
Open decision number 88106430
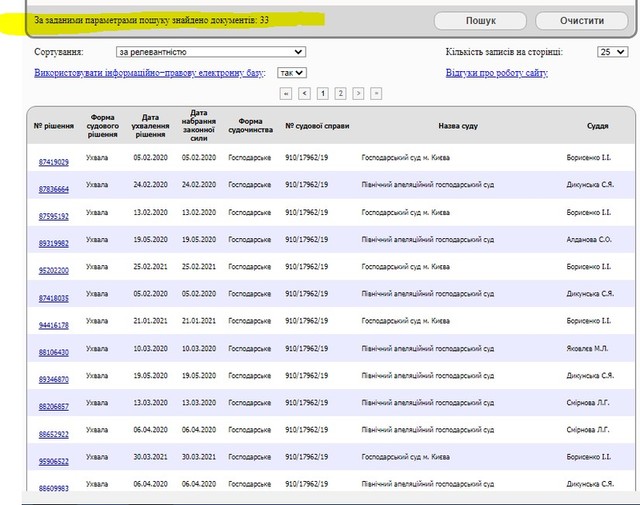point(53,352)
